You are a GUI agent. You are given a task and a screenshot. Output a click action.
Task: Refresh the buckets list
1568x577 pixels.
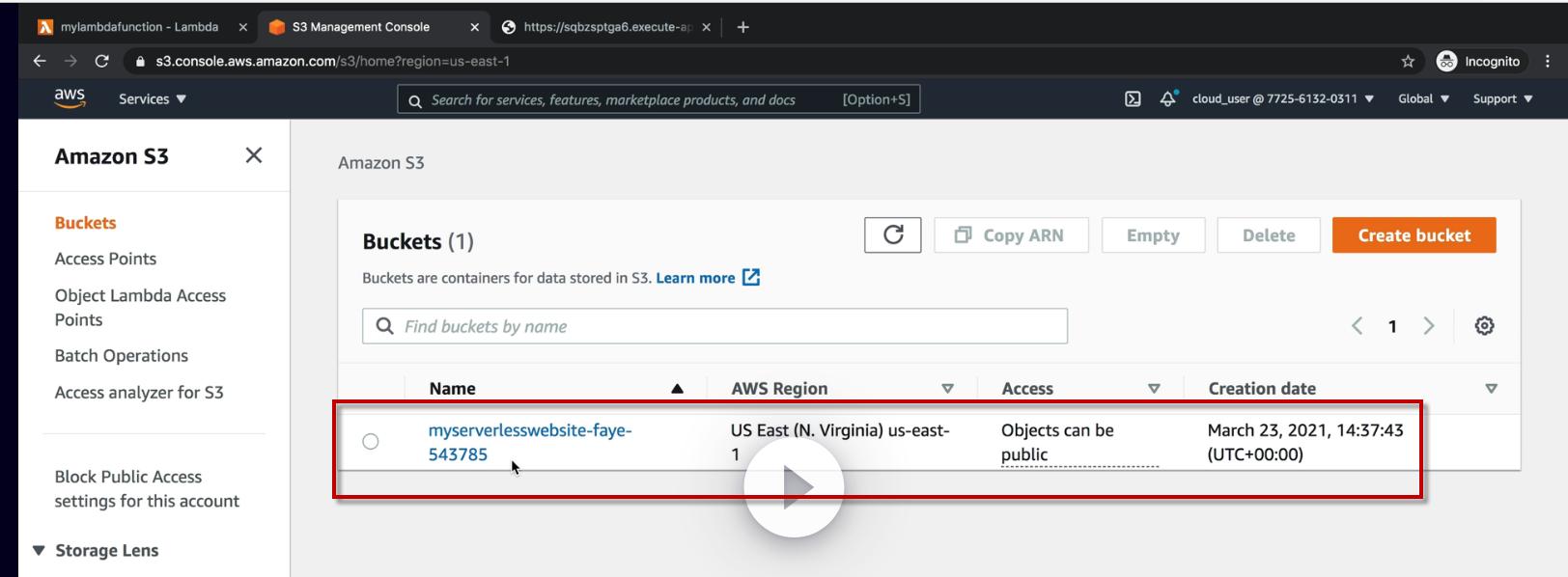point(893,234)
